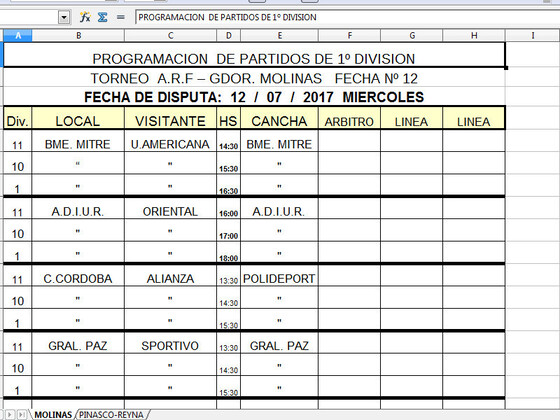The image size is (560, 420).
Task: Select the C.CORDOBA local team cell
Action: (x=78, y=275)
